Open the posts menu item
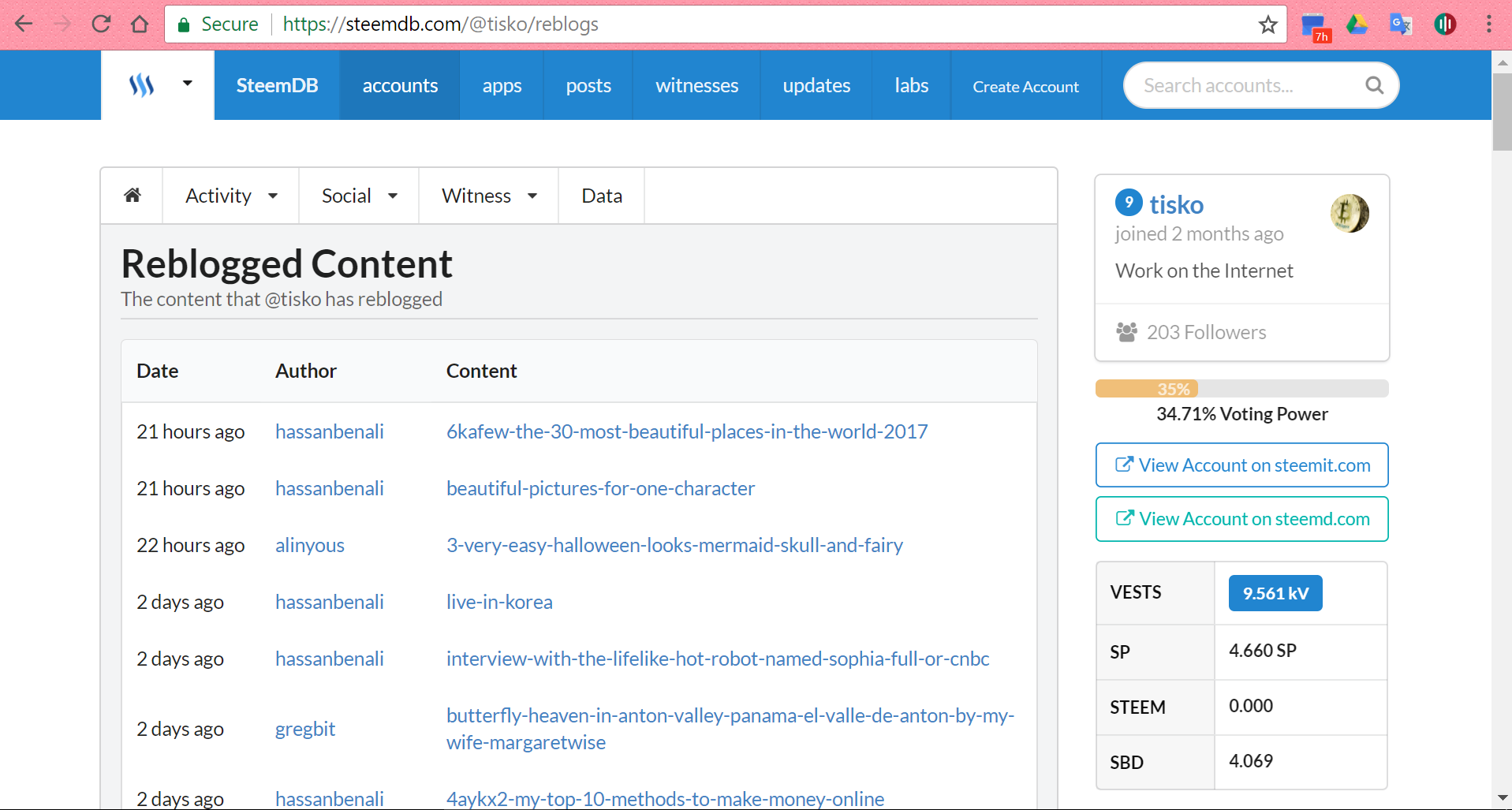Screen dimensions: 1512x810 click(588, 85)
